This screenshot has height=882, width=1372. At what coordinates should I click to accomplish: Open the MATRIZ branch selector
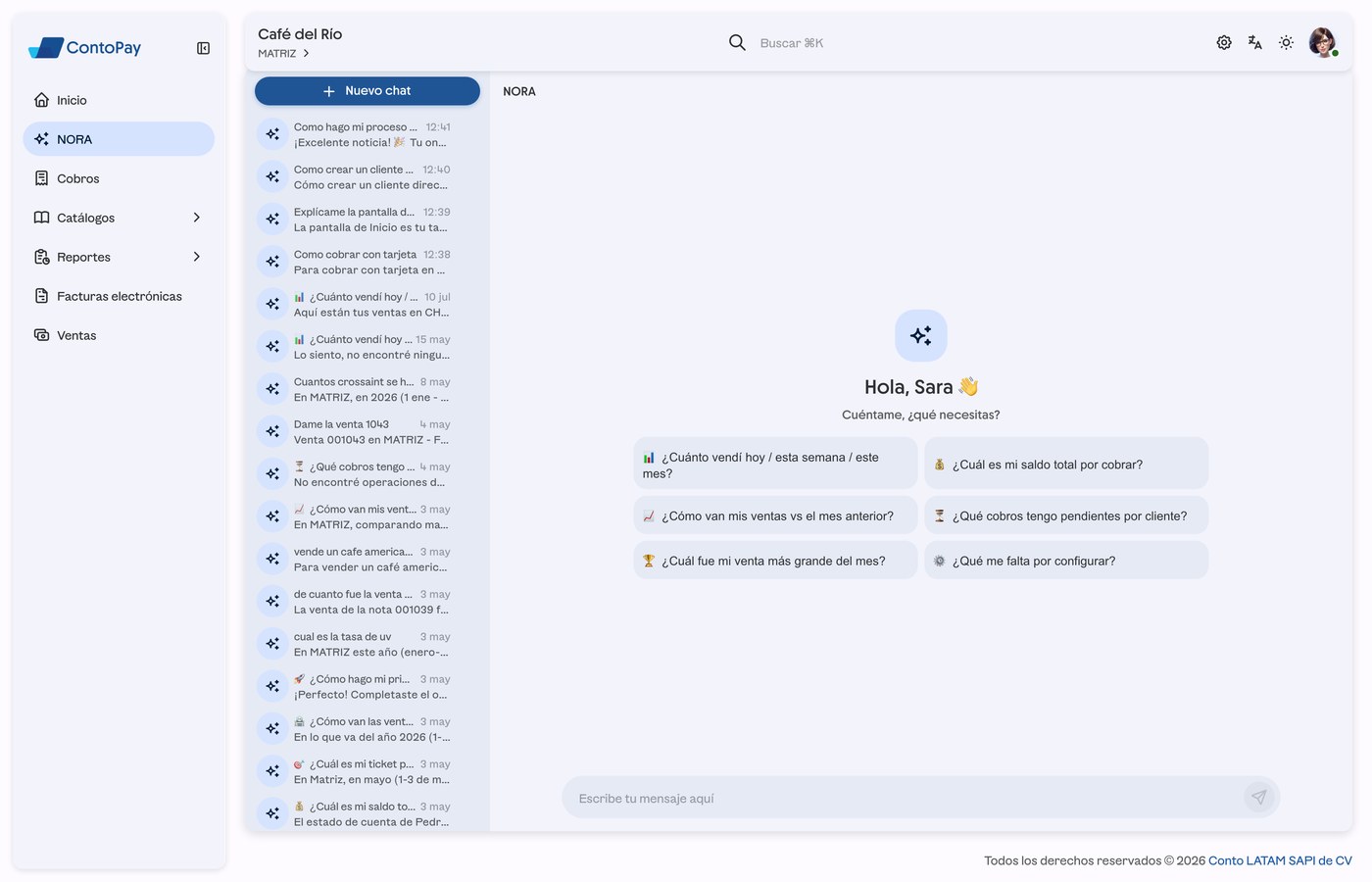[x=284, y=54]
